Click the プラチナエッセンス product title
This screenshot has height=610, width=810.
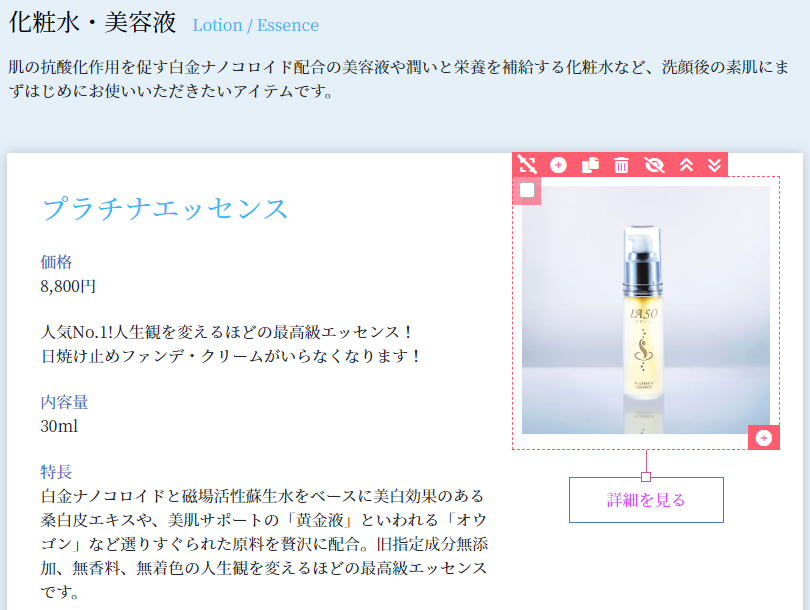tap(165, 209)
